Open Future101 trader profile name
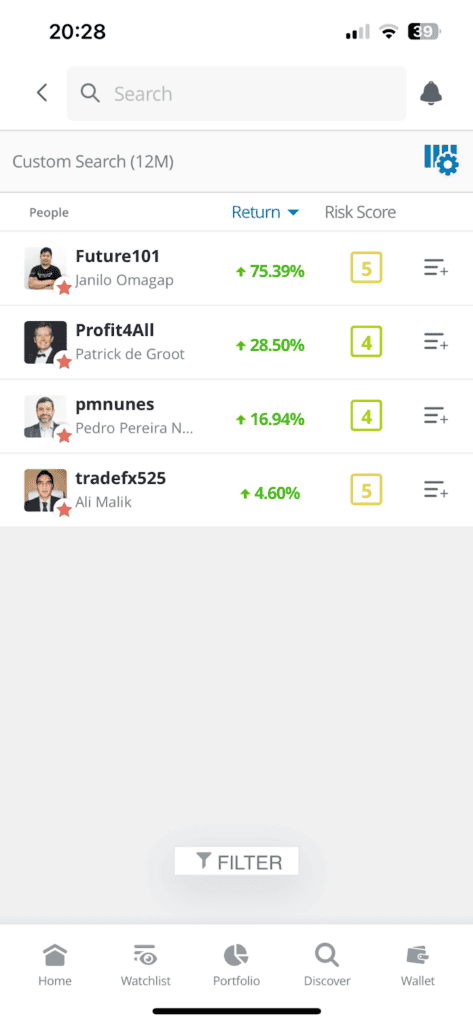The height and width of the screenshot is (1024, 473). (118, 256)
